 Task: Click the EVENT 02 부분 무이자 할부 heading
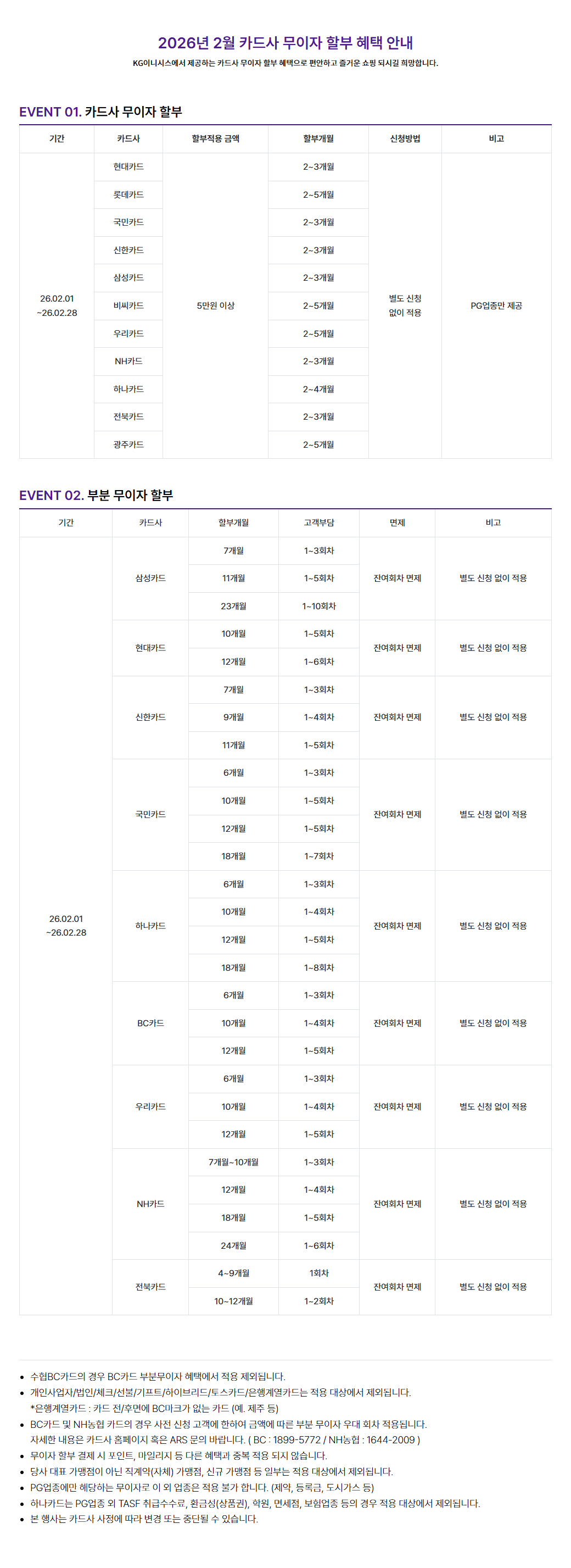(96, 496)
